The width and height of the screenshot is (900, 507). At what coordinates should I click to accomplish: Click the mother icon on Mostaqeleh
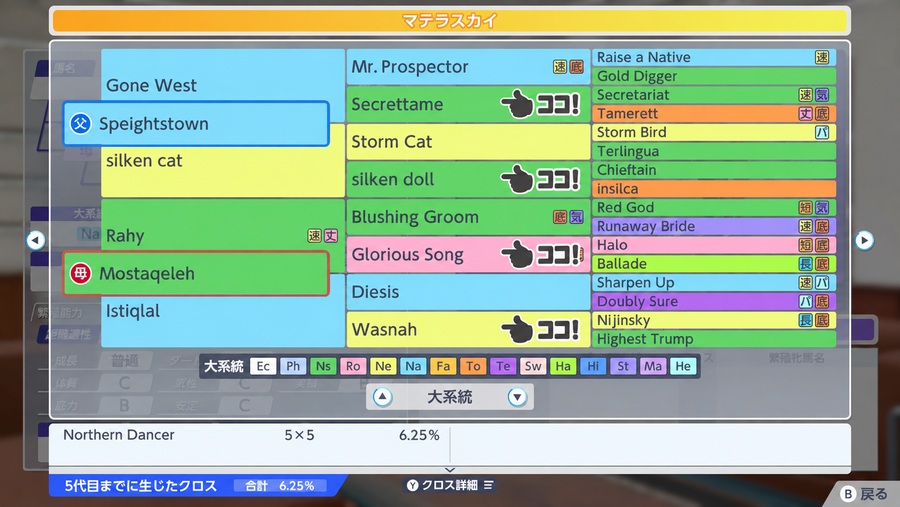click(80, 273)
